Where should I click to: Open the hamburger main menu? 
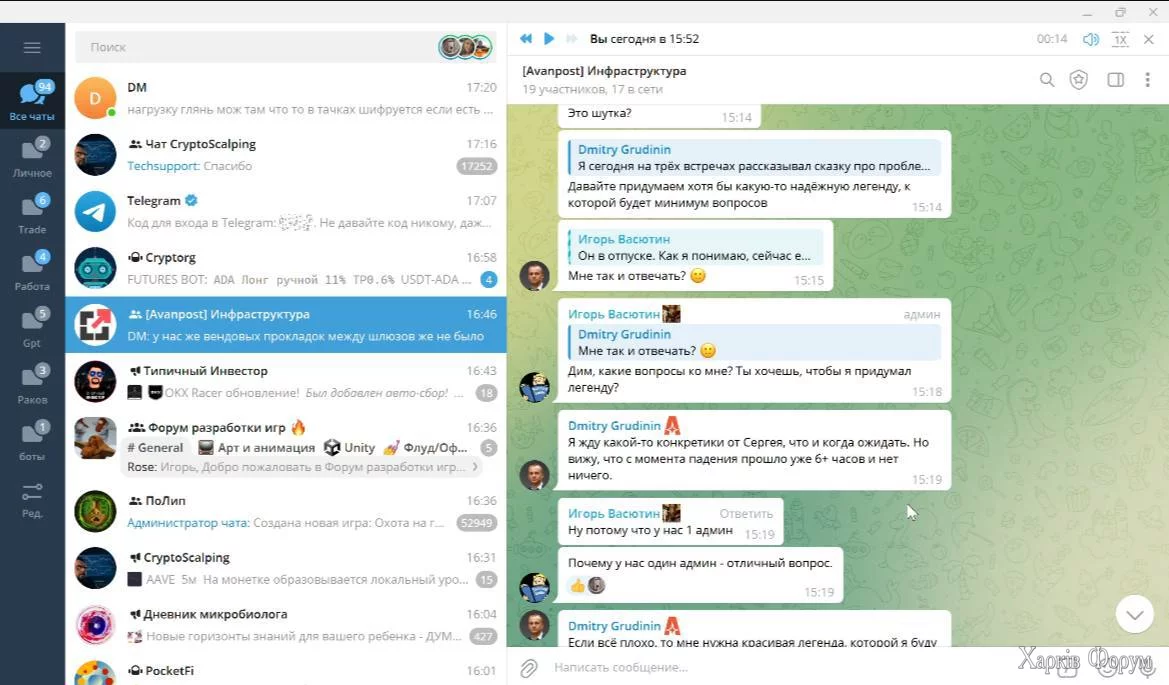point(32,48)
